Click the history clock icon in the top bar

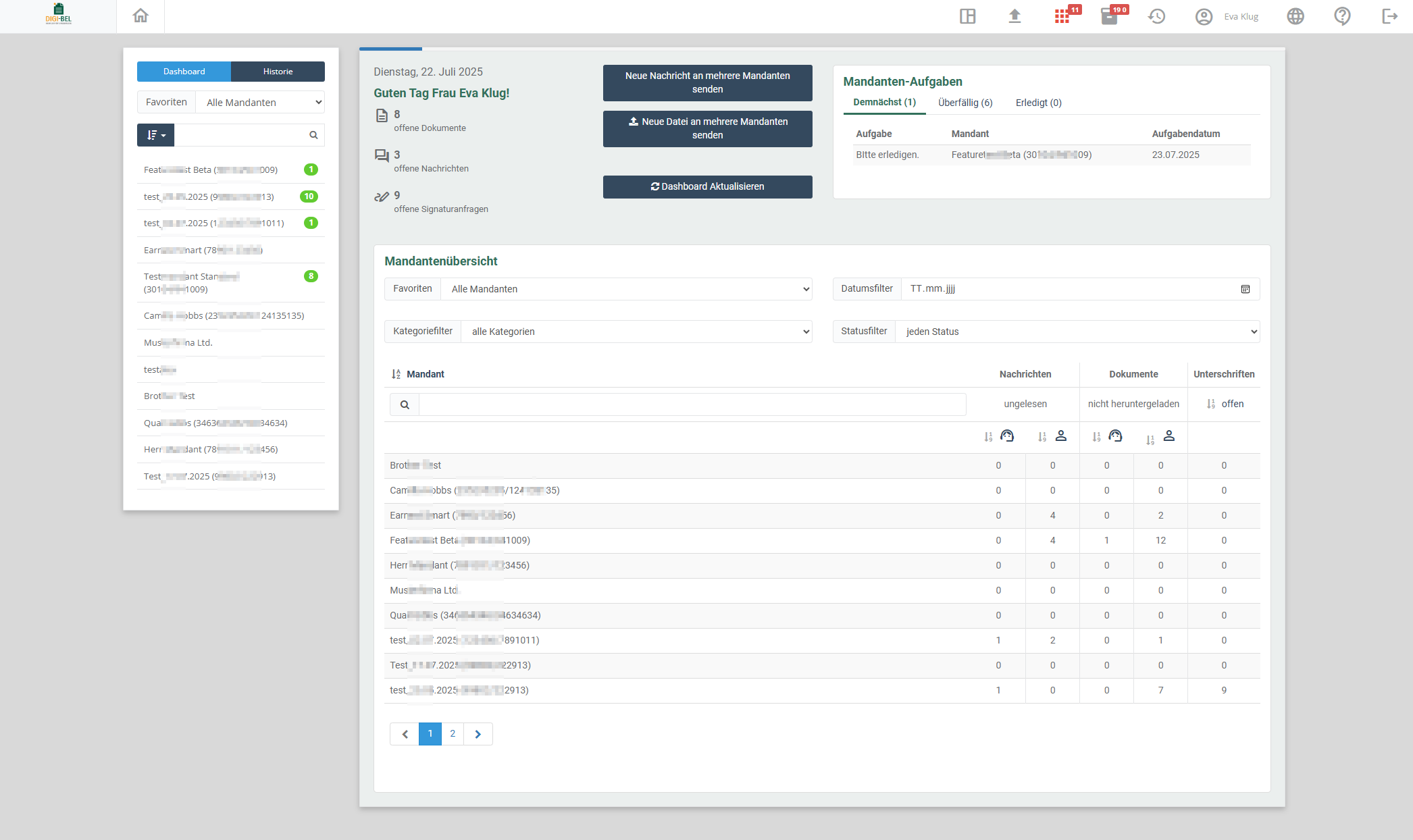(1156, 16)
